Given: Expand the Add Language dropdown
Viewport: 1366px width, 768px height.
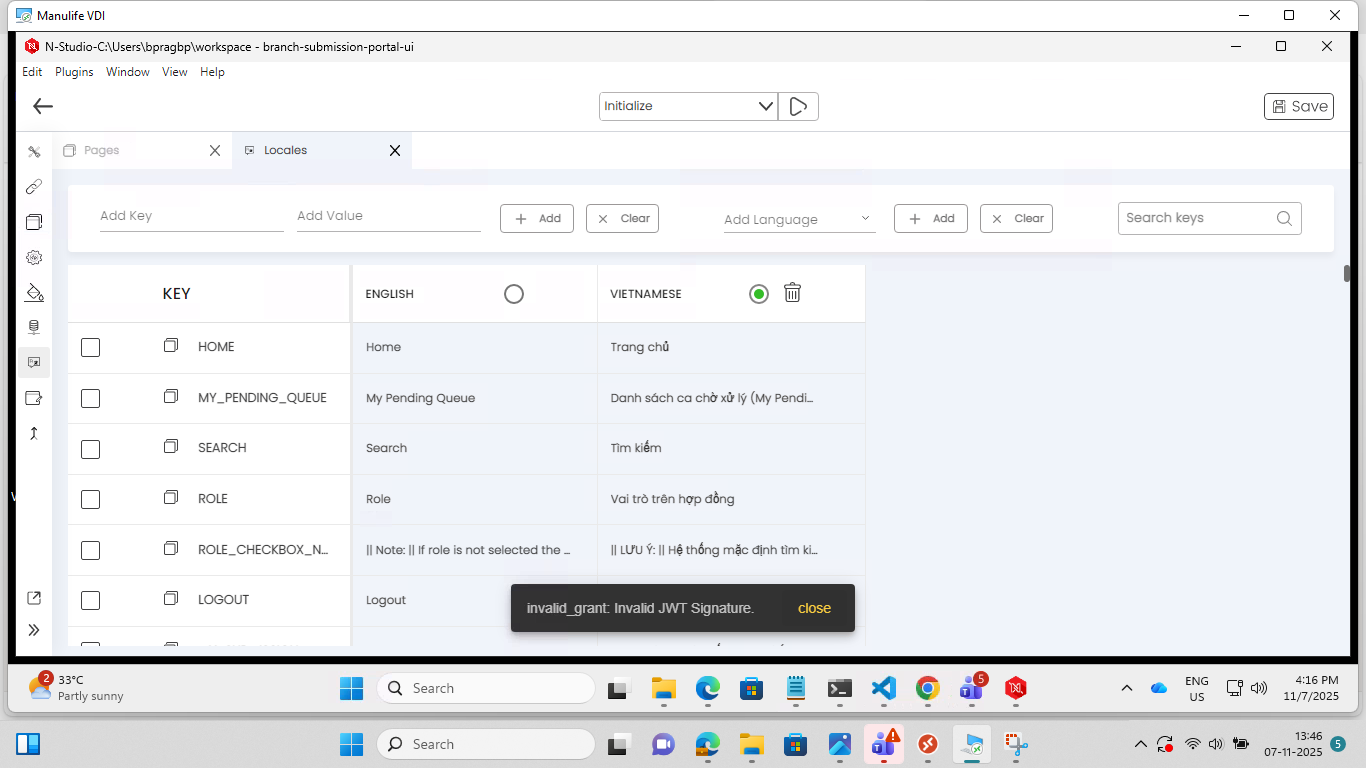Looking at the screenshot, I should pyautogui.click(x=799, y=219).
